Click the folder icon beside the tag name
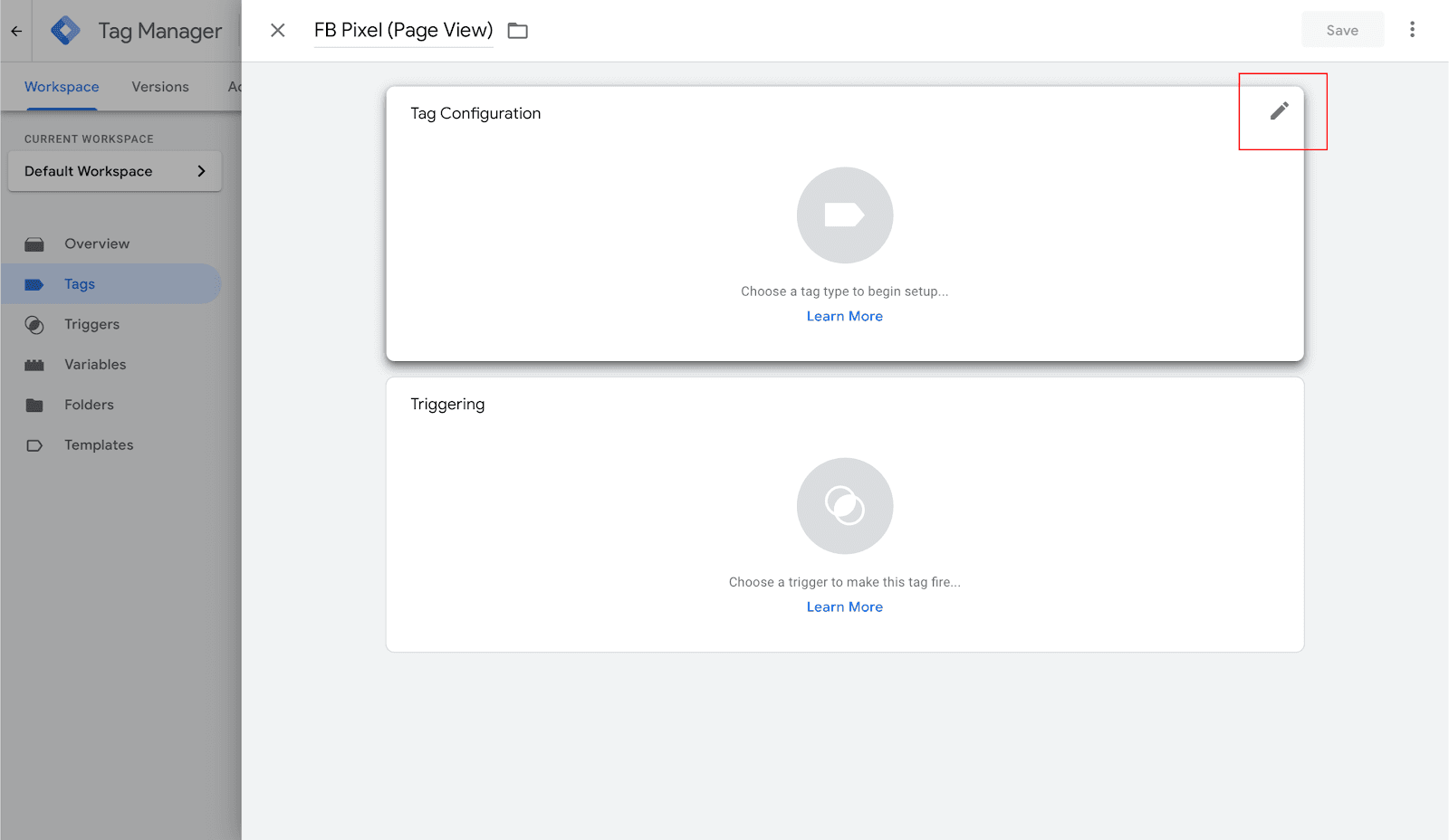1449x840 pixels. (x=517, y=31)
